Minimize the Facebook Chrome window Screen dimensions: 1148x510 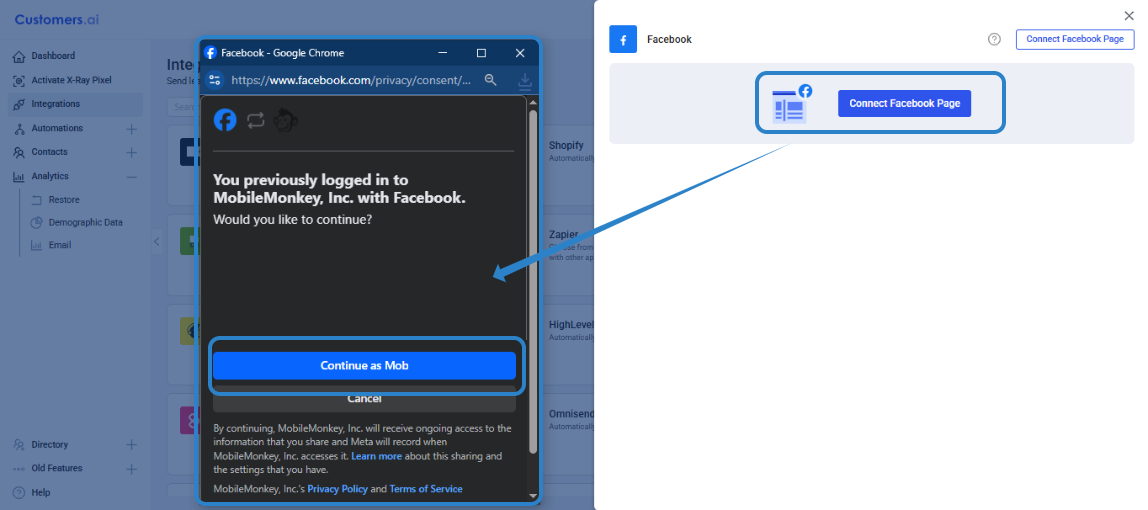(x=442, y=53)
